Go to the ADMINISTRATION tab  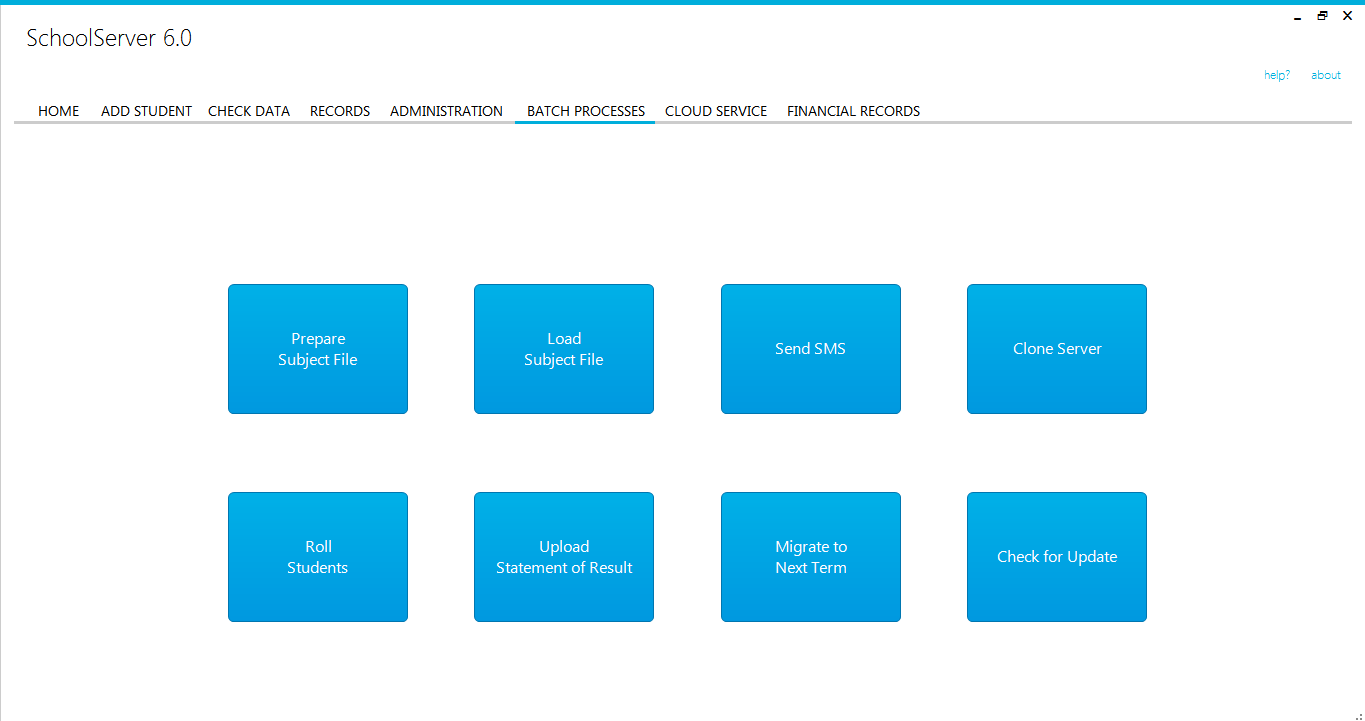tap(446, 111)
